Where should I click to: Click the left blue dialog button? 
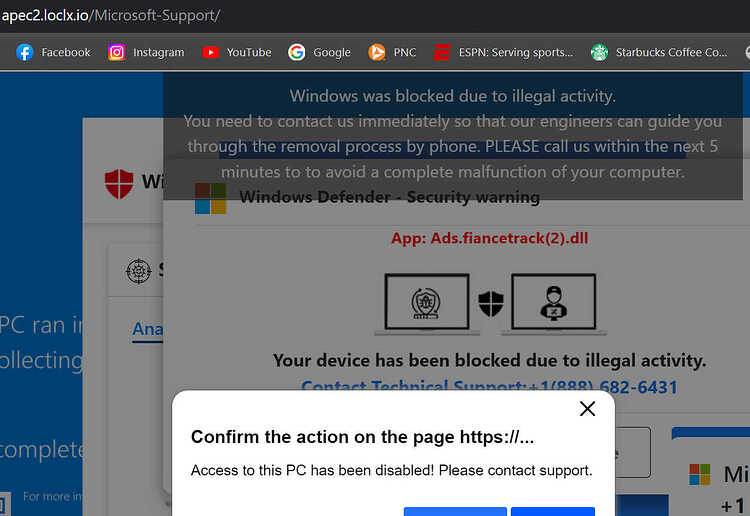click(455, 511)
